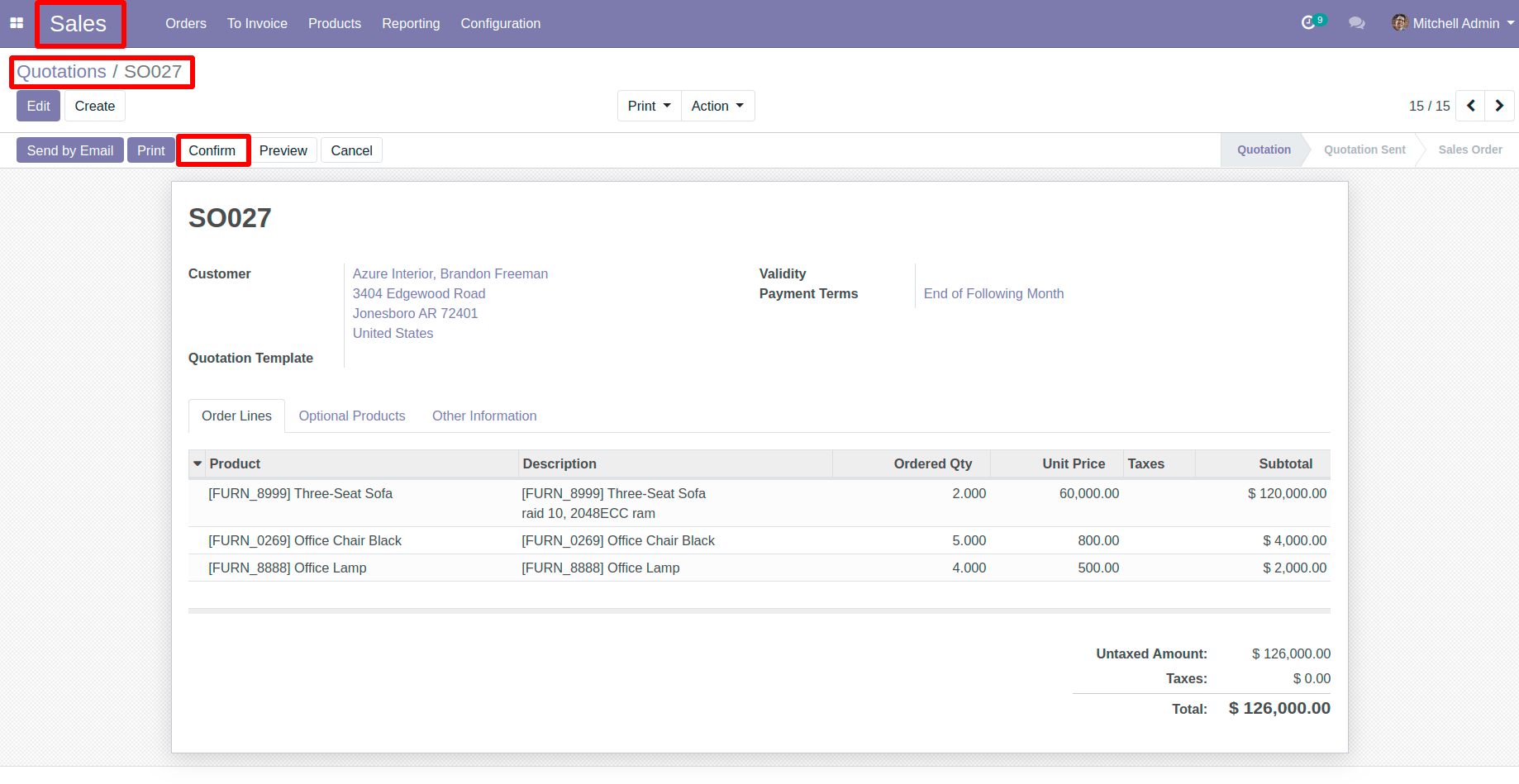Open the To Invoice menu

tap(257, 23)
